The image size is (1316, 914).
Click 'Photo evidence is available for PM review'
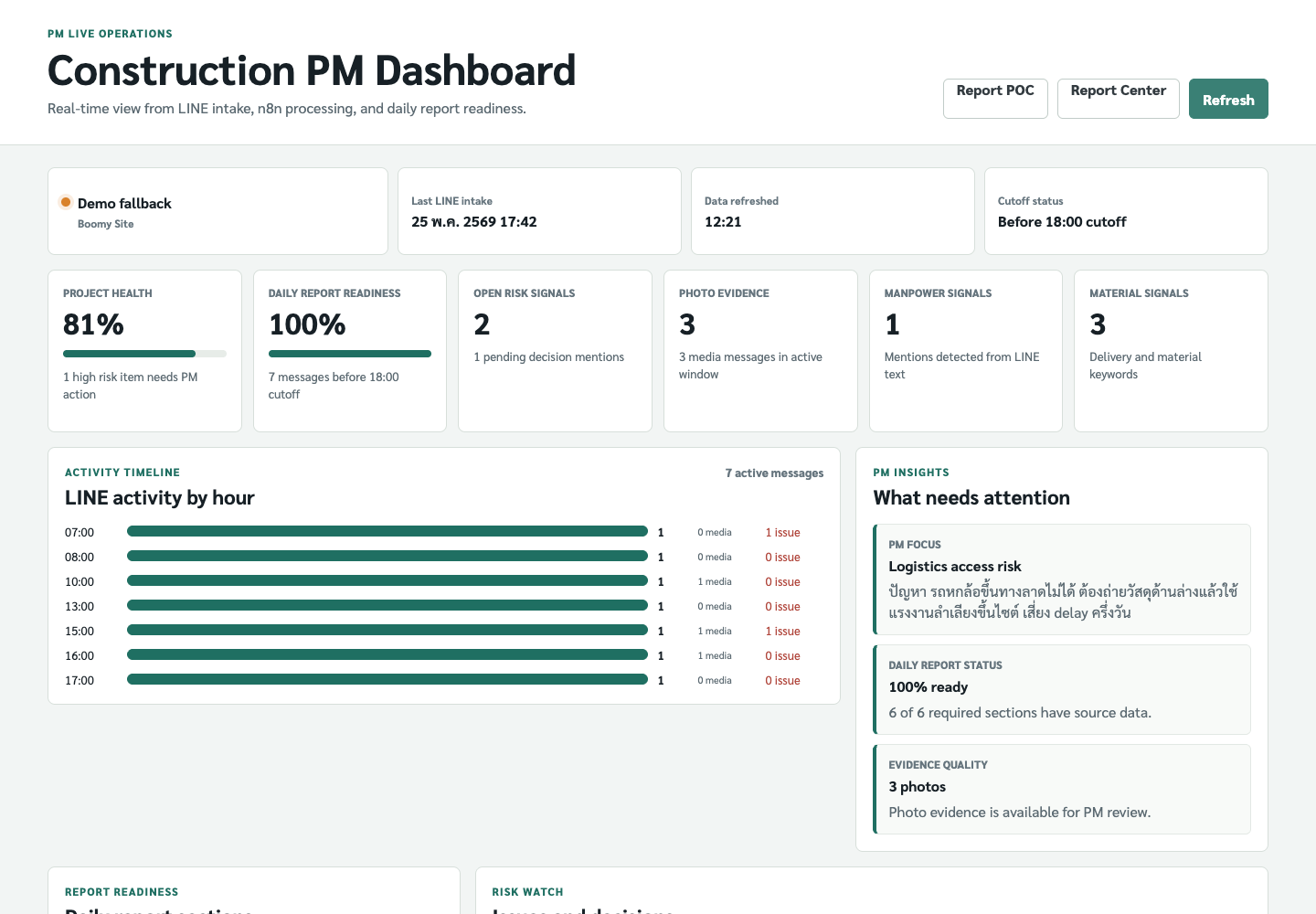(x=1020, y=813)
